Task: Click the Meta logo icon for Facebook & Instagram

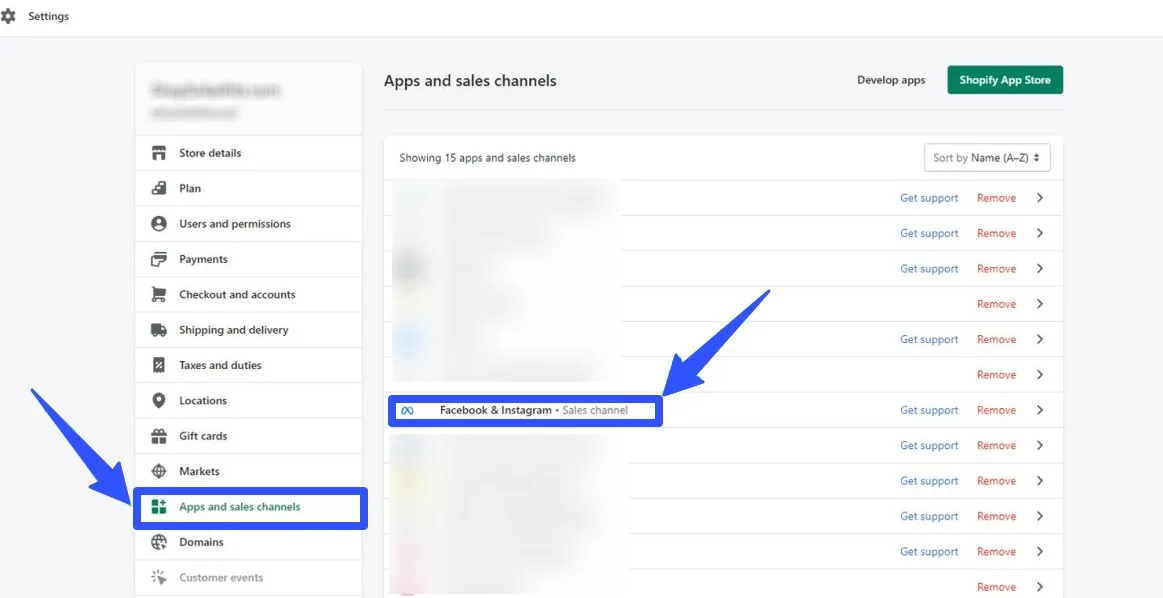Action: tap(407, 411)
